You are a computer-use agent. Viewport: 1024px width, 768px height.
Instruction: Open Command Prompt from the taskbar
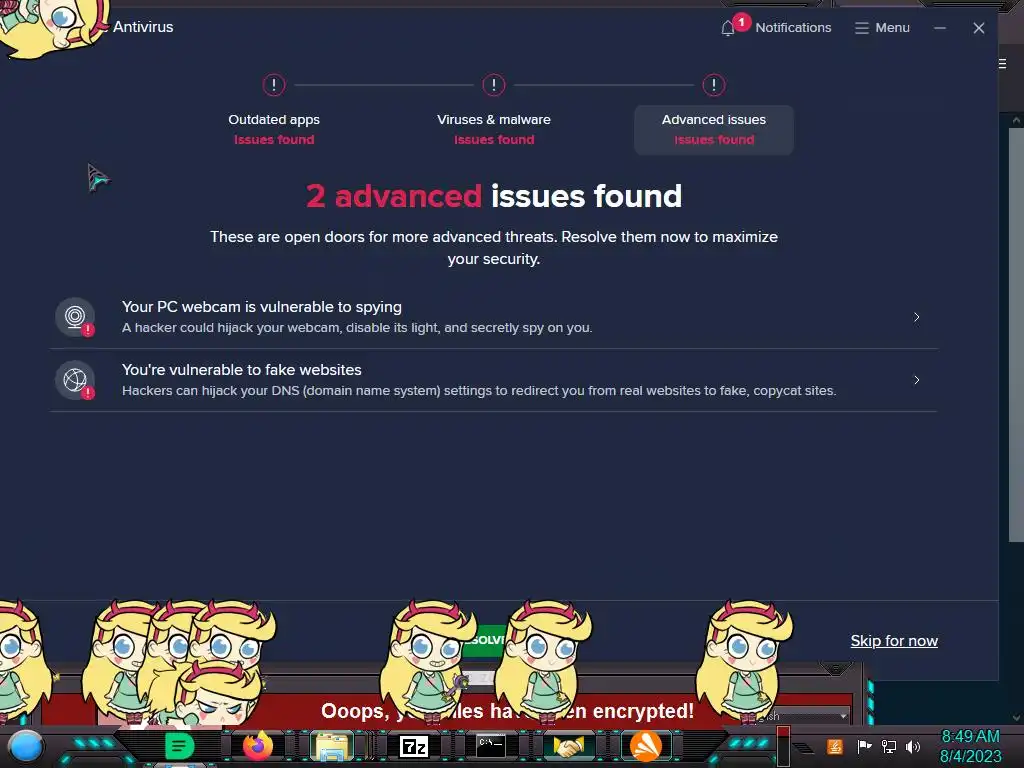click(490, 745)
